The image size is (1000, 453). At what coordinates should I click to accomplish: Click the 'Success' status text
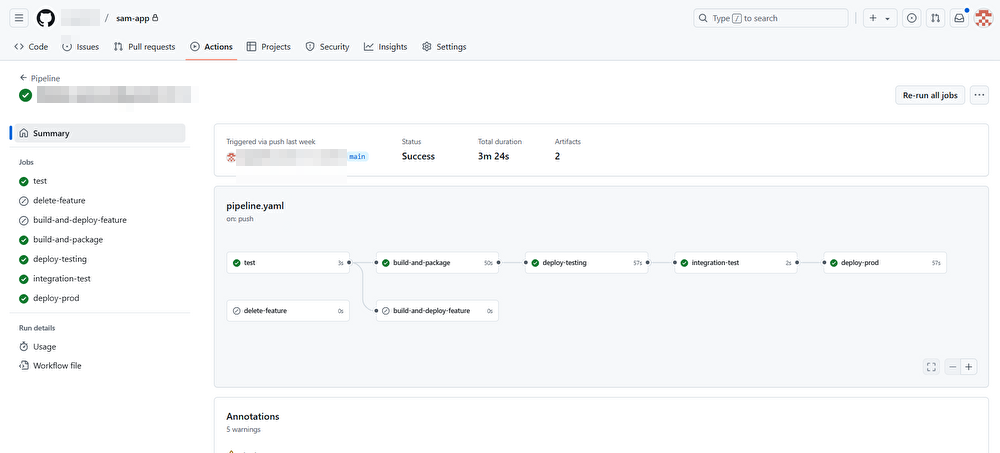418,156
